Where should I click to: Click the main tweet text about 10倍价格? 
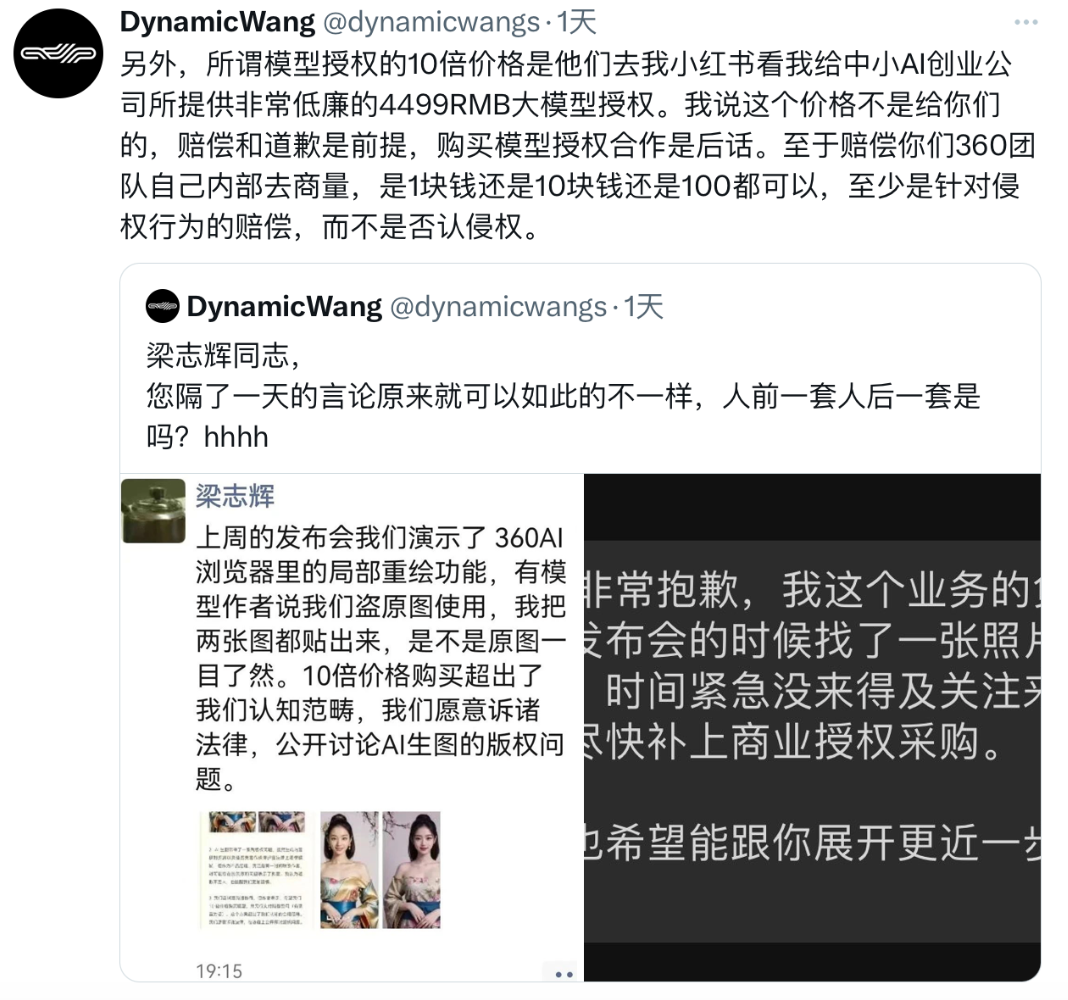pos(578,145)
